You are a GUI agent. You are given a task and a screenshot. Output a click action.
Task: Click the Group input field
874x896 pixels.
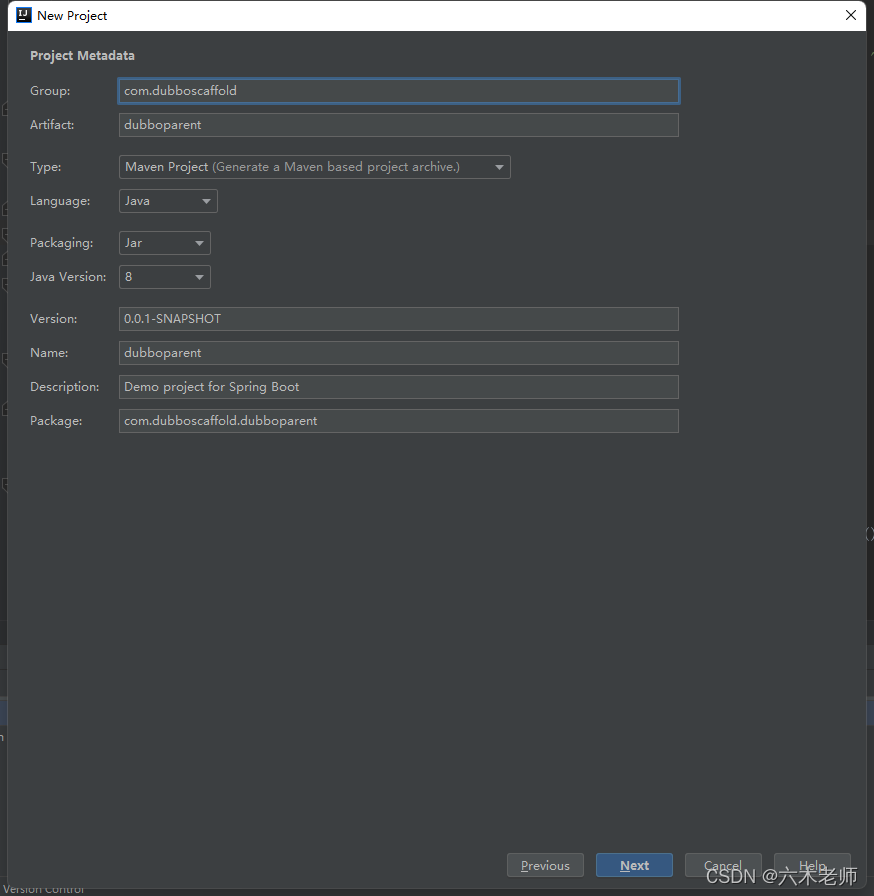[399, 91]
